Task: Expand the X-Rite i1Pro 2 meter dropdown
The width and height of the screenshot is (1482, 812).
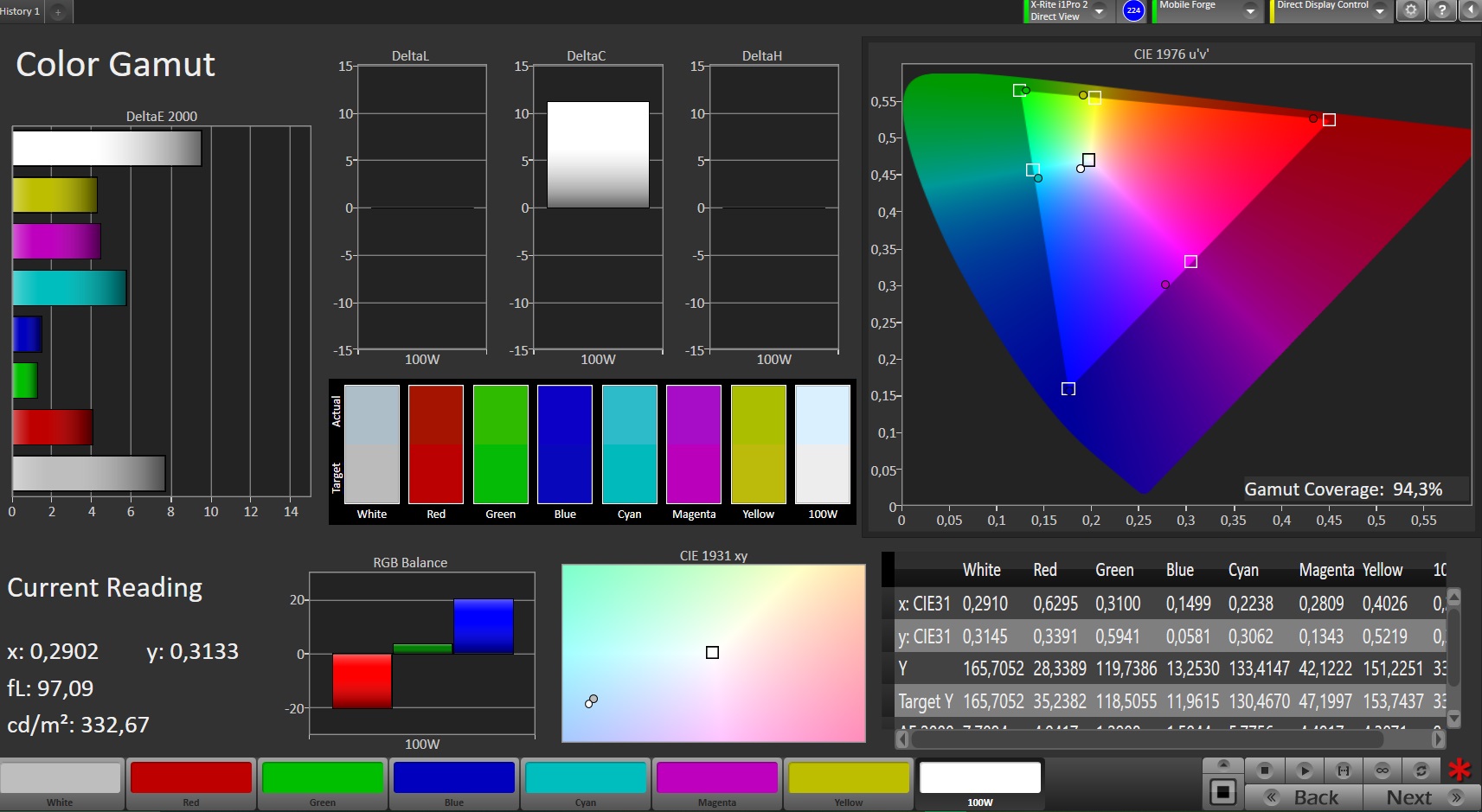Action: pyautogui.click(x=1099, y=11)
